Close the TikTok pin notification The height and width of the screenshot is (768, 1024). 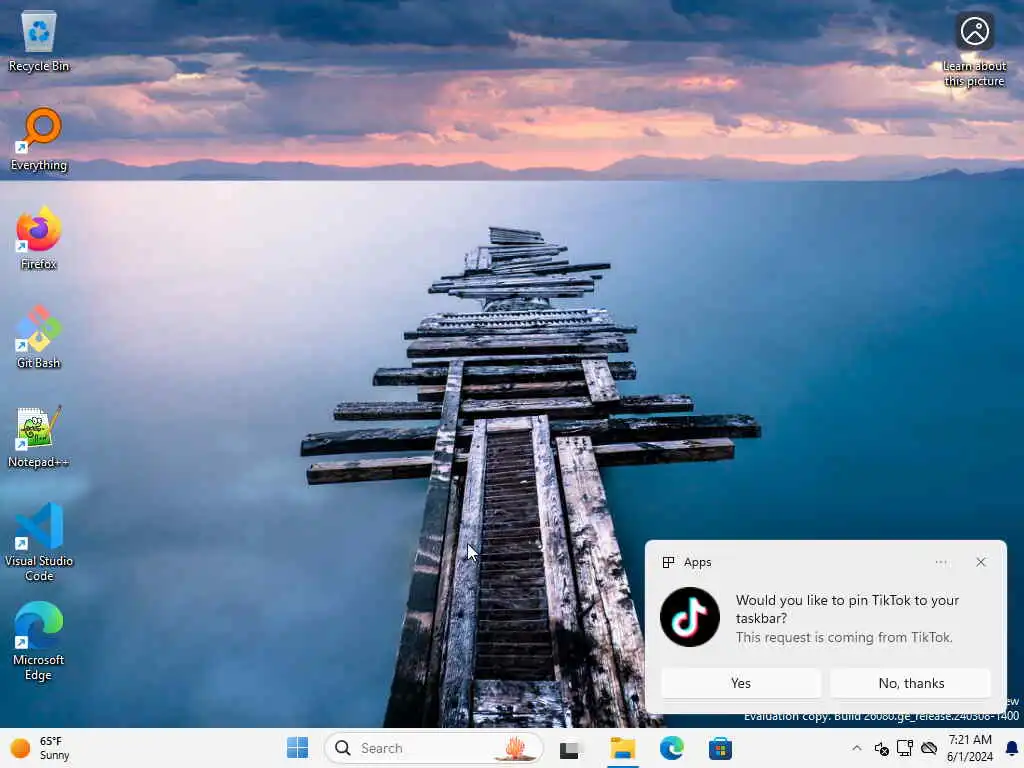pyautogui.click(x=981, y=562)
